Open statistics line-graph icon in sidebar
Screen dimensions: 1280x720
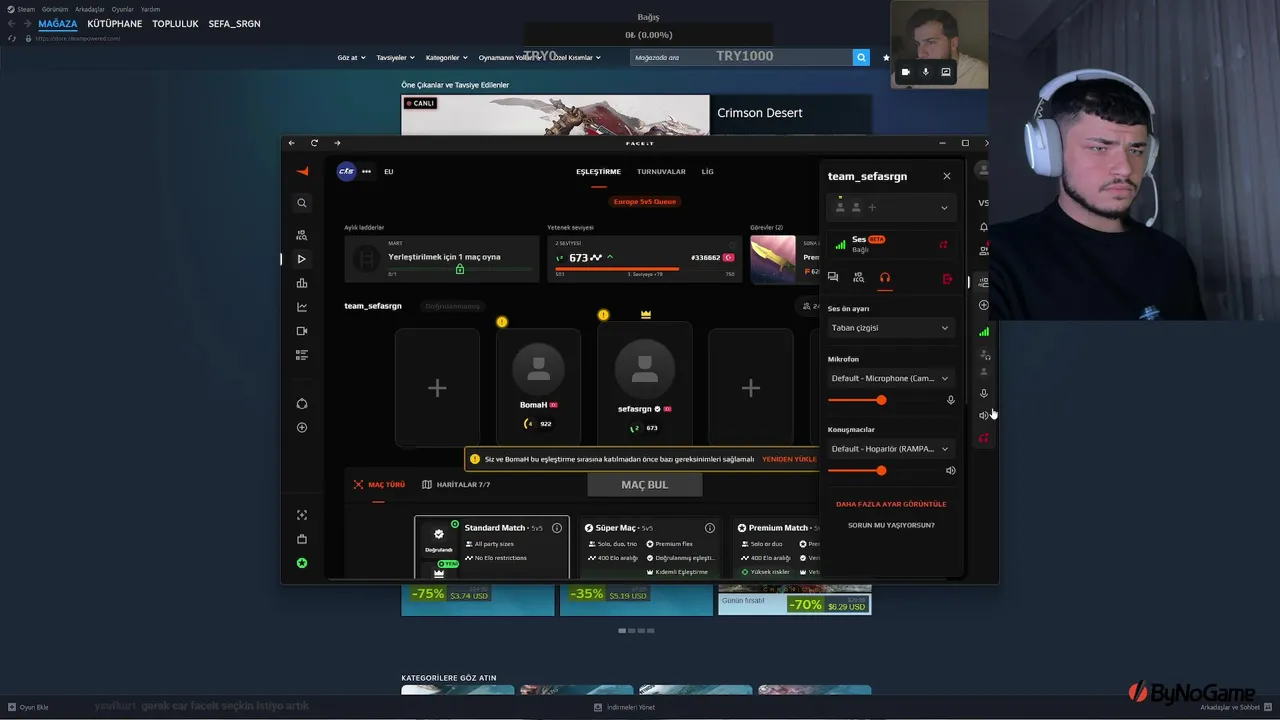302,307
